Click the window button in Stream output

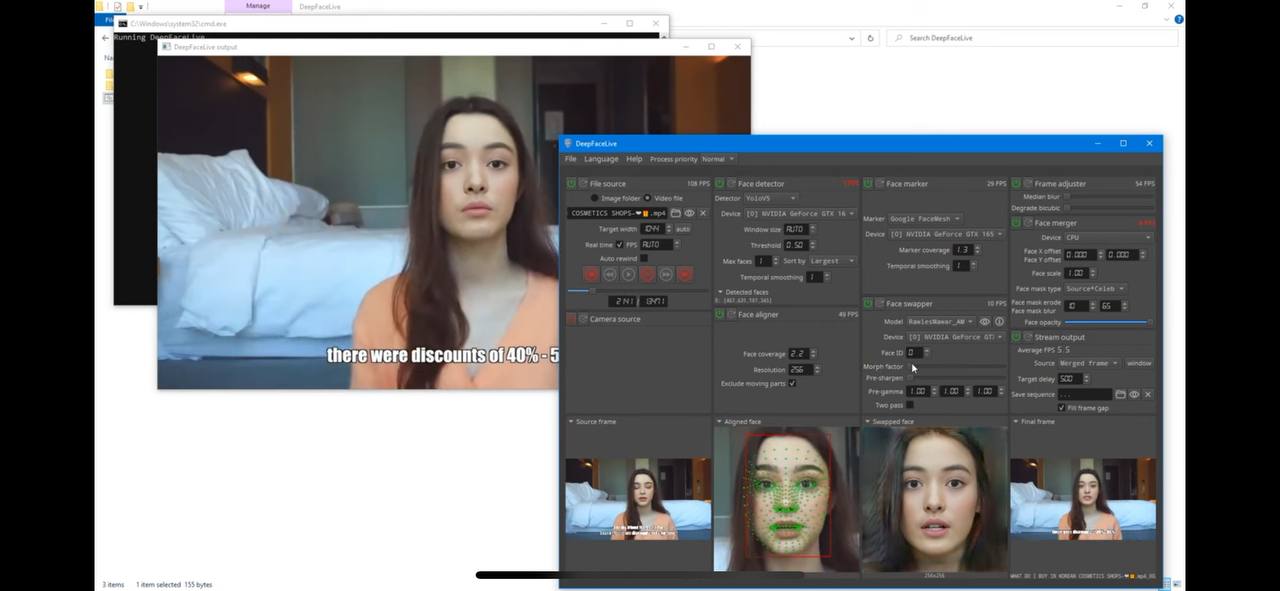(1138, 363)
